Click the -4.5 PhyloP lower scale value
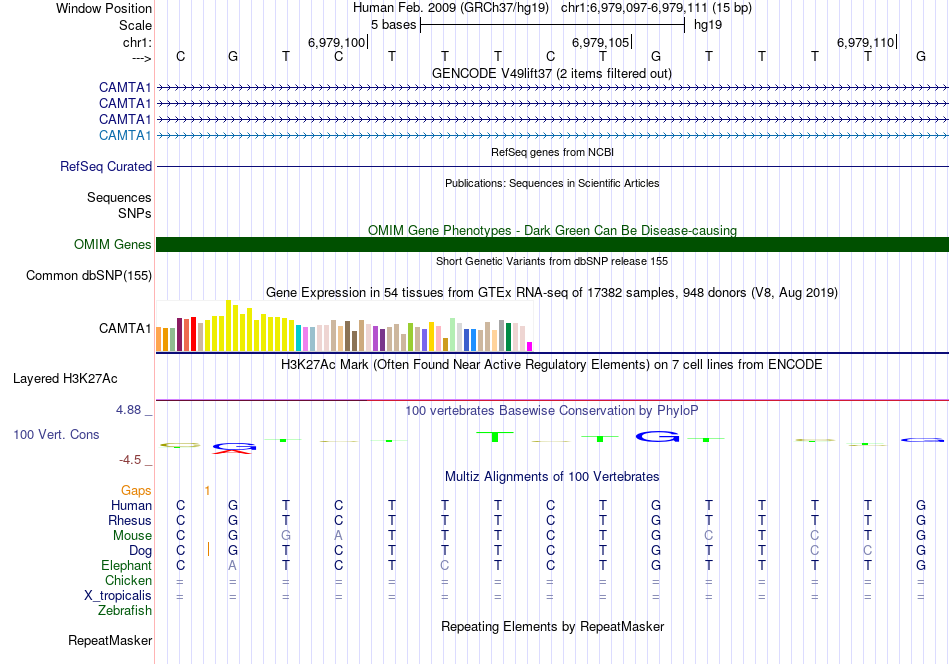Image resolution: width=950 pixels, height=664 pixels. pyautogui.click(x=130, y=460)
